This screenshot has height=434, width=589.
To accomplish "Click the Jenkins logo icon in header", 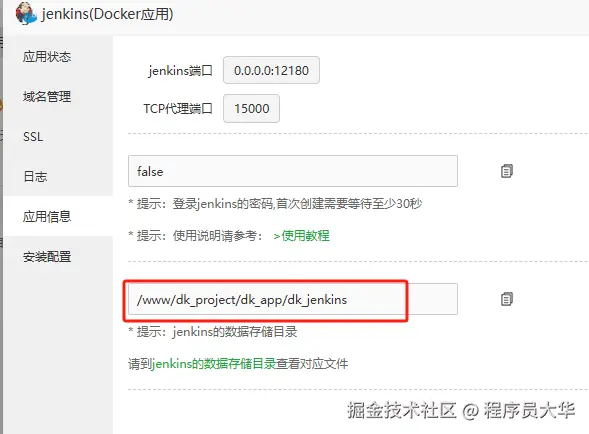I will click(x=26, y=14).
